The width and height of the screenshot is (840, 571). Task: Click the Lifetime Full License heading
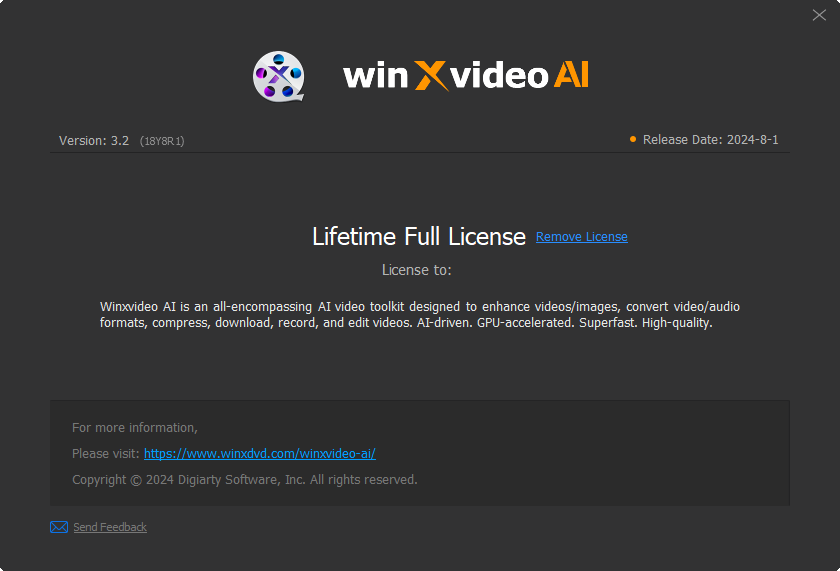tap(419, 237)
